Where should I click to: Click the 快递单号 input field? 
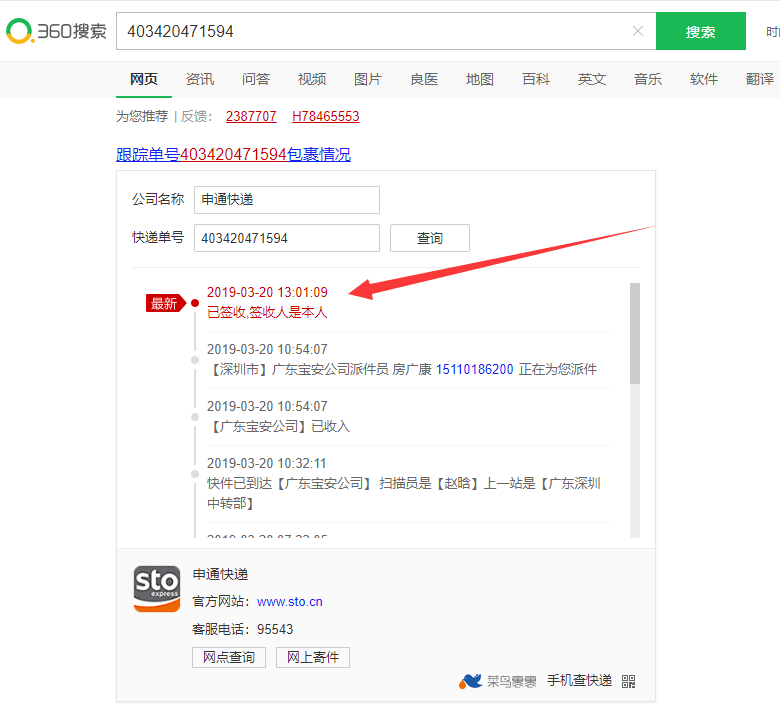[287, 238]
